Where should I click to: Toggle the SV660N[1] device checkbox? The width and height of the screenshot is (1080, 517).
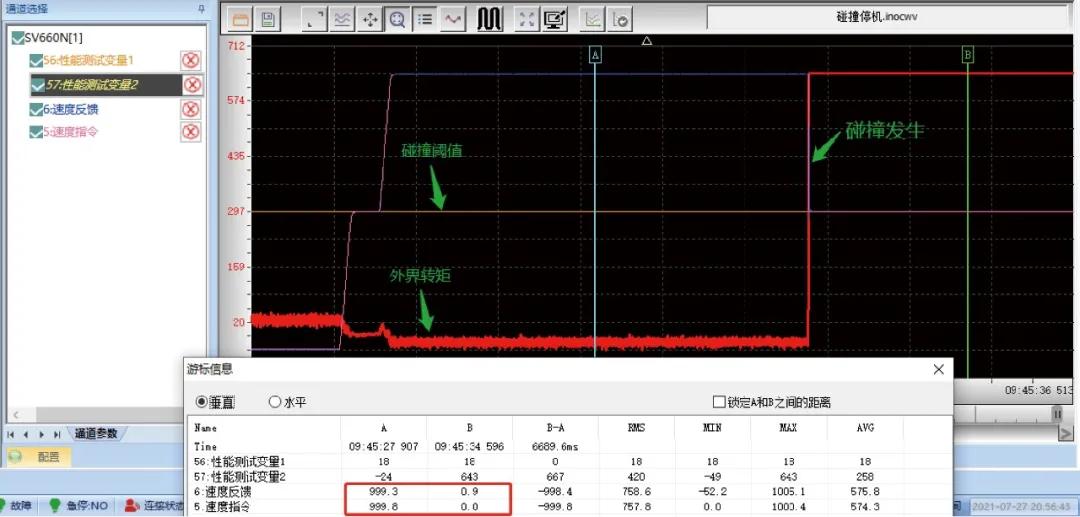tap(17, 38)
